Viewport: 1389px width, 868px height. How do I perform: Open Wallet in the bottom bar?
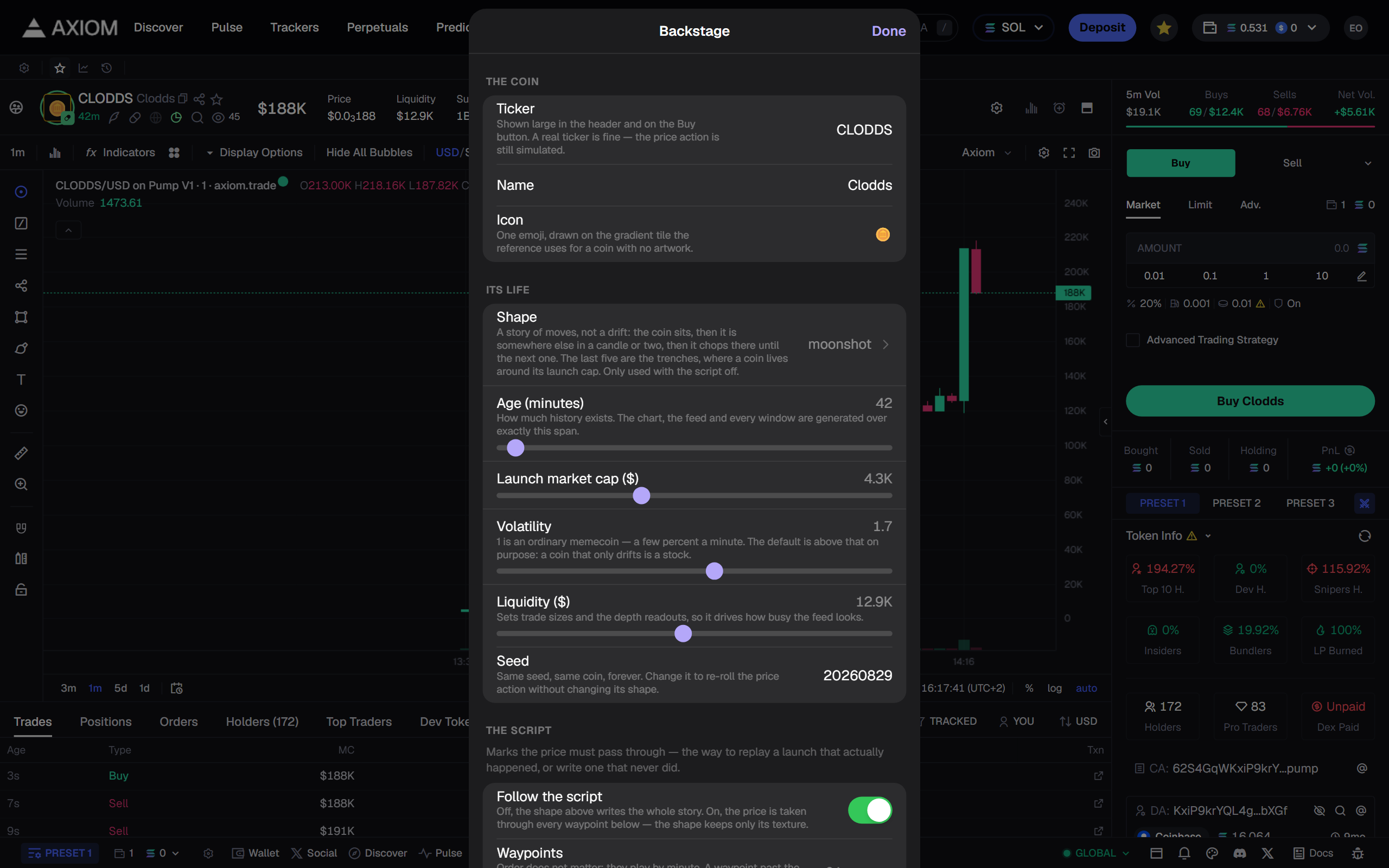pyautogui.click(x=256, y=853)
